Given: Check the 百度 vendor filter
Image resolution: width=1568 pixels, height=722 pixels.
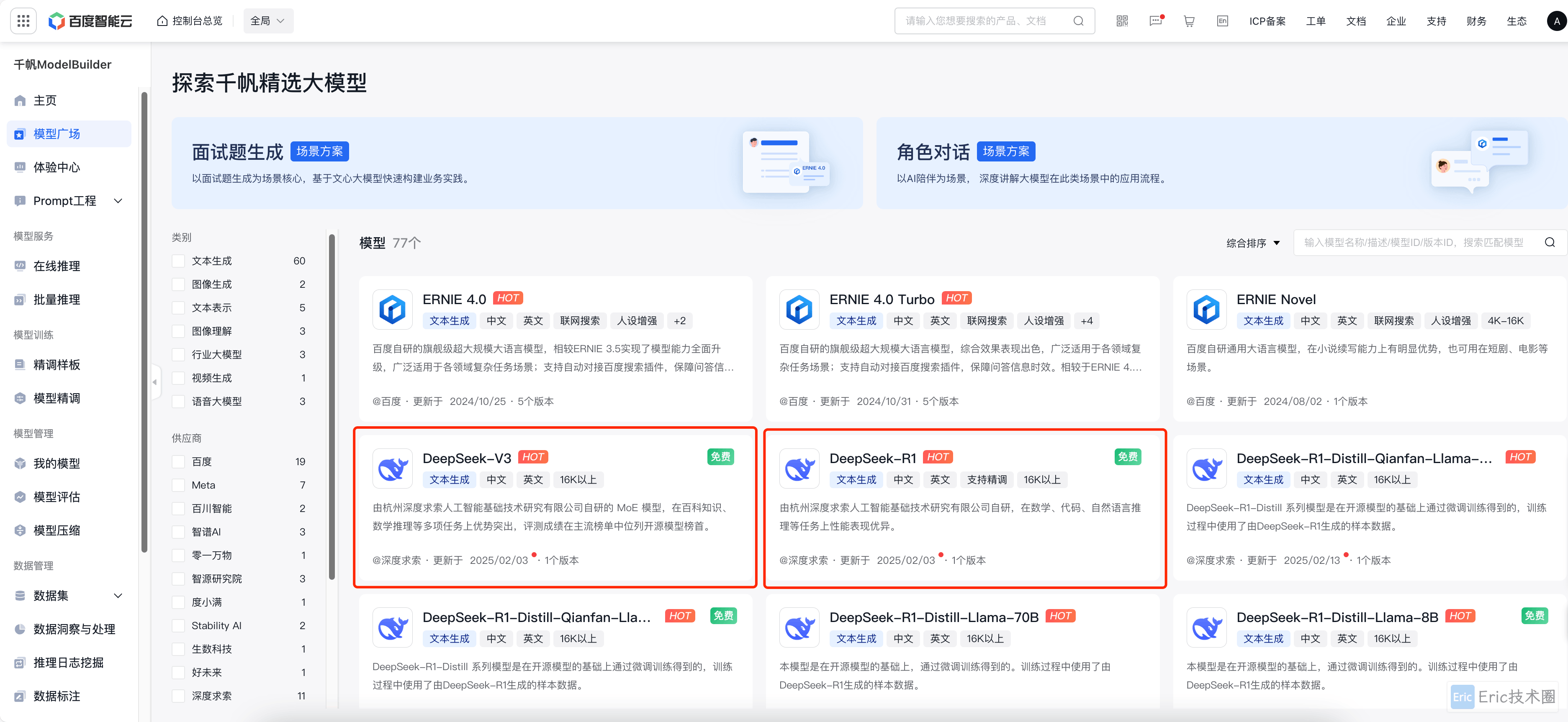Looking at the screenshot, I should coord(178,462).
